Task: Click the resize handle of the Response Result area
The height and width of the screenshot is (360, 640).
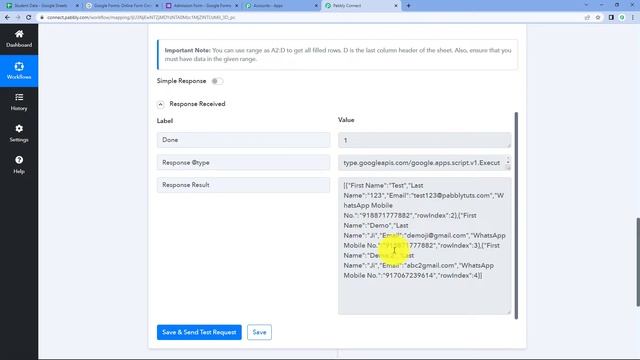Action: pyautogui.click(x=508, y=312)
